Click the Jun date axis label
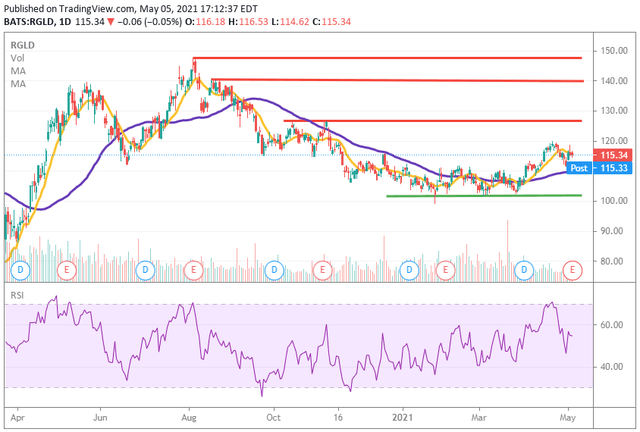 click(100, 418)
